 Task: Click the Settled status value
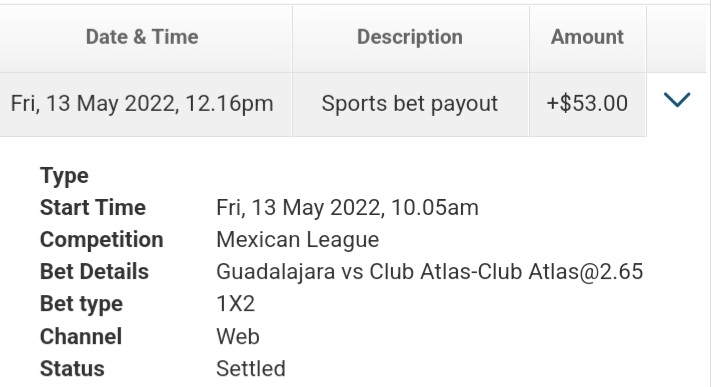pos(251,369)
